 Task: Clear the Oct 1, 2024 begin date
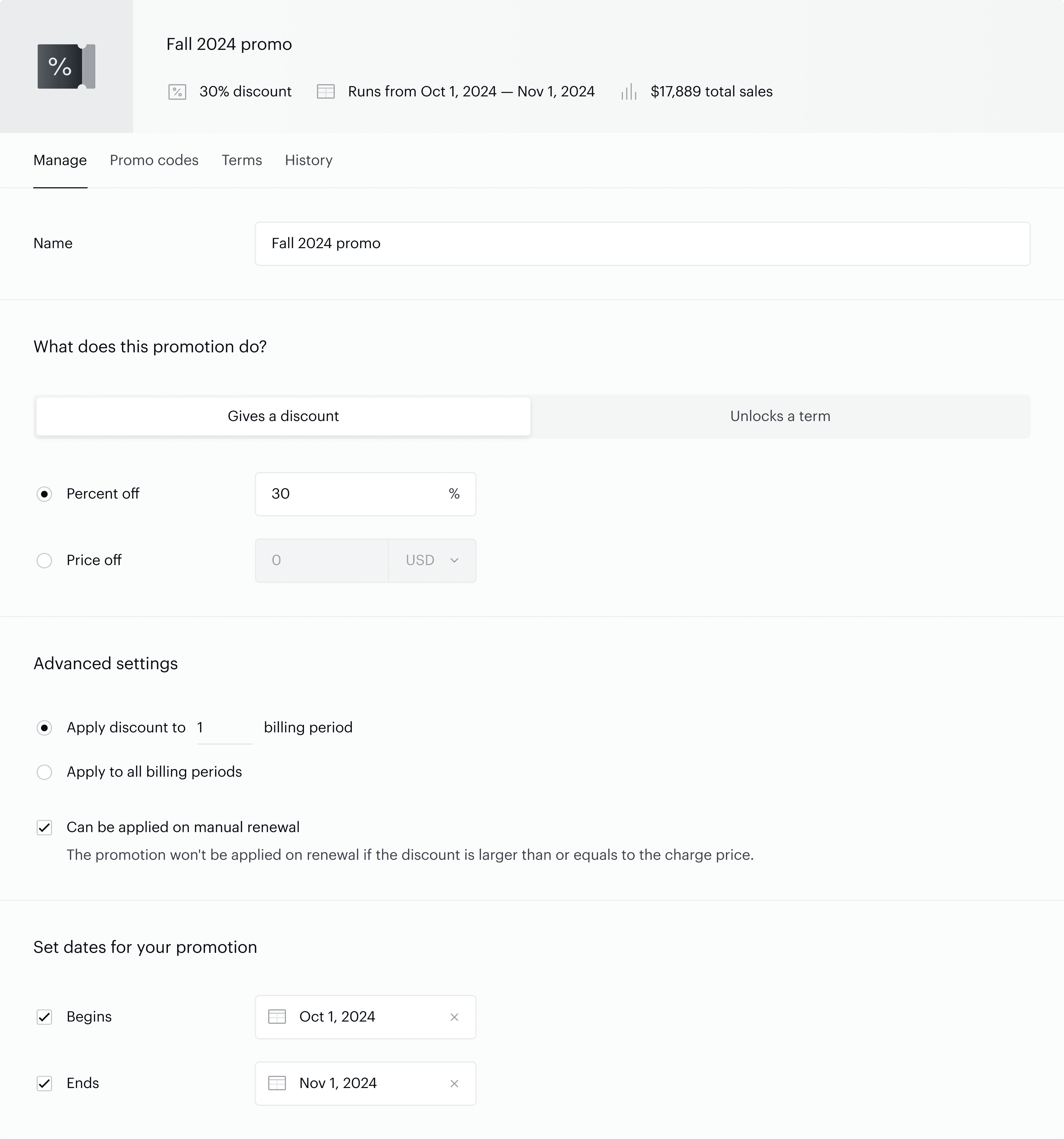[x=454, y=1017]
